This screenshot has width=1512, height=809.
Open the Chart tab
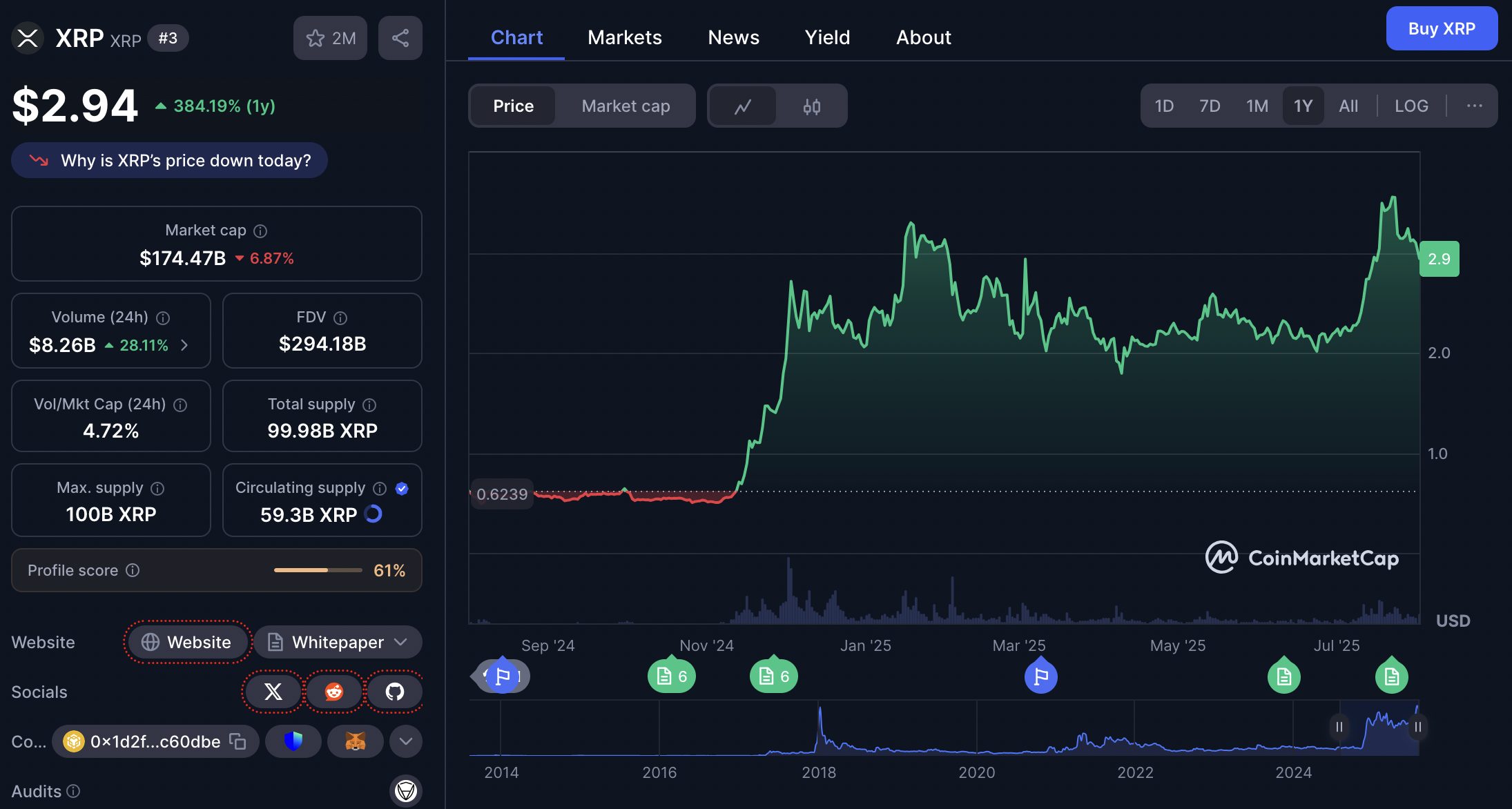click(x=516, y=37)
